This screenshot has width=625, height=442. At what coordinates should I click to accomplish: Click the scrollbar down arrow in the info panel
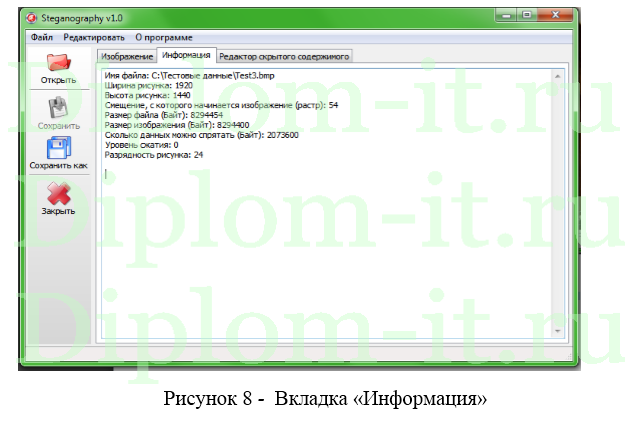pos(562,337)
